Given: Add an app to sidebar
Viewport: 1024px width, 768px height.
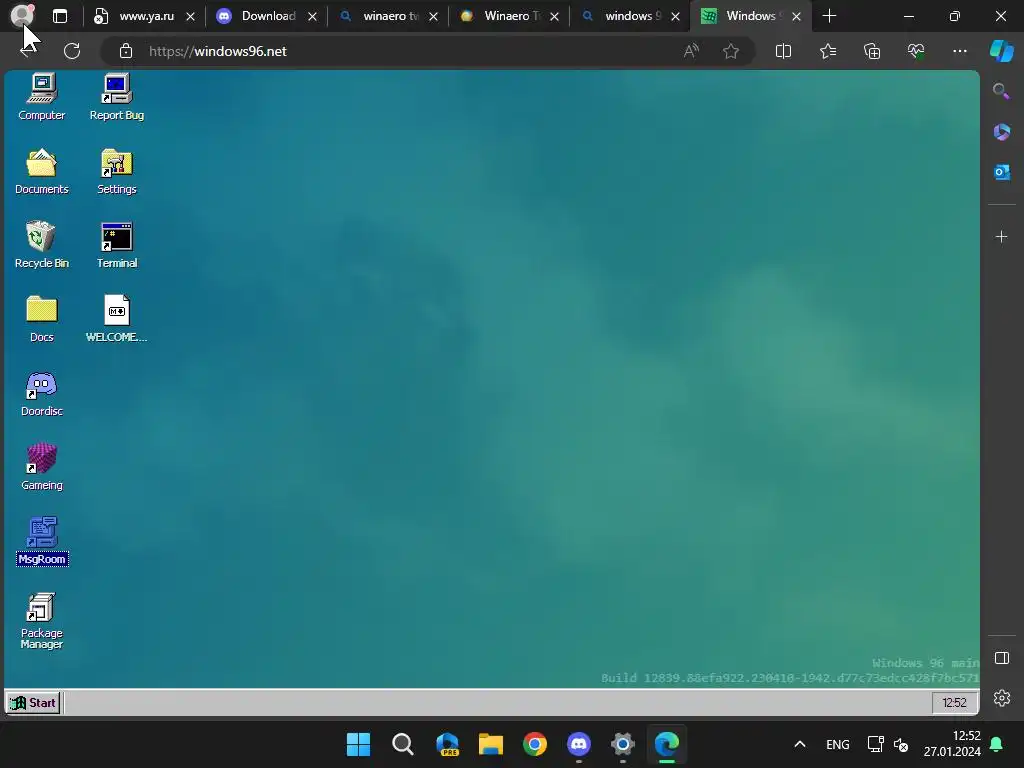Looking at the screenshot, I should [x=1001, y=236].
